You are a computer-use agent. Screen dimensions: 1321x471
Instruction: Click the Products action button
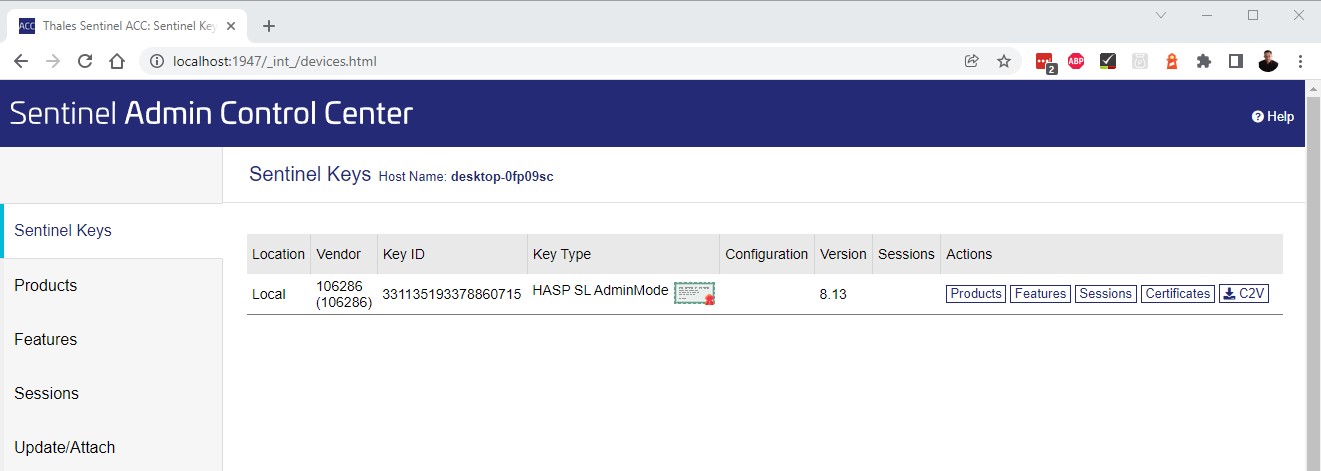(975, 294)
